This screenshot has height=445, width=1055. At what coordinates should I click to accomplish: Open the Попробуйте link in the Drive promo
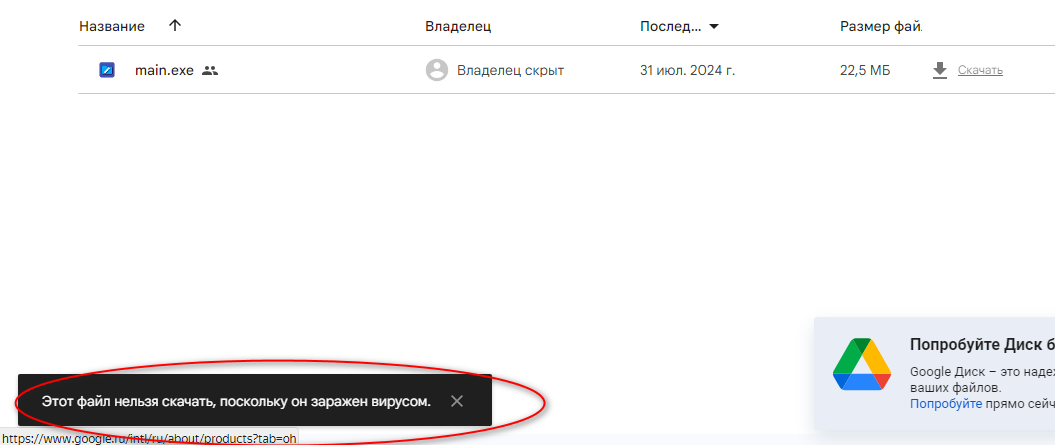[x=946, y=403]
